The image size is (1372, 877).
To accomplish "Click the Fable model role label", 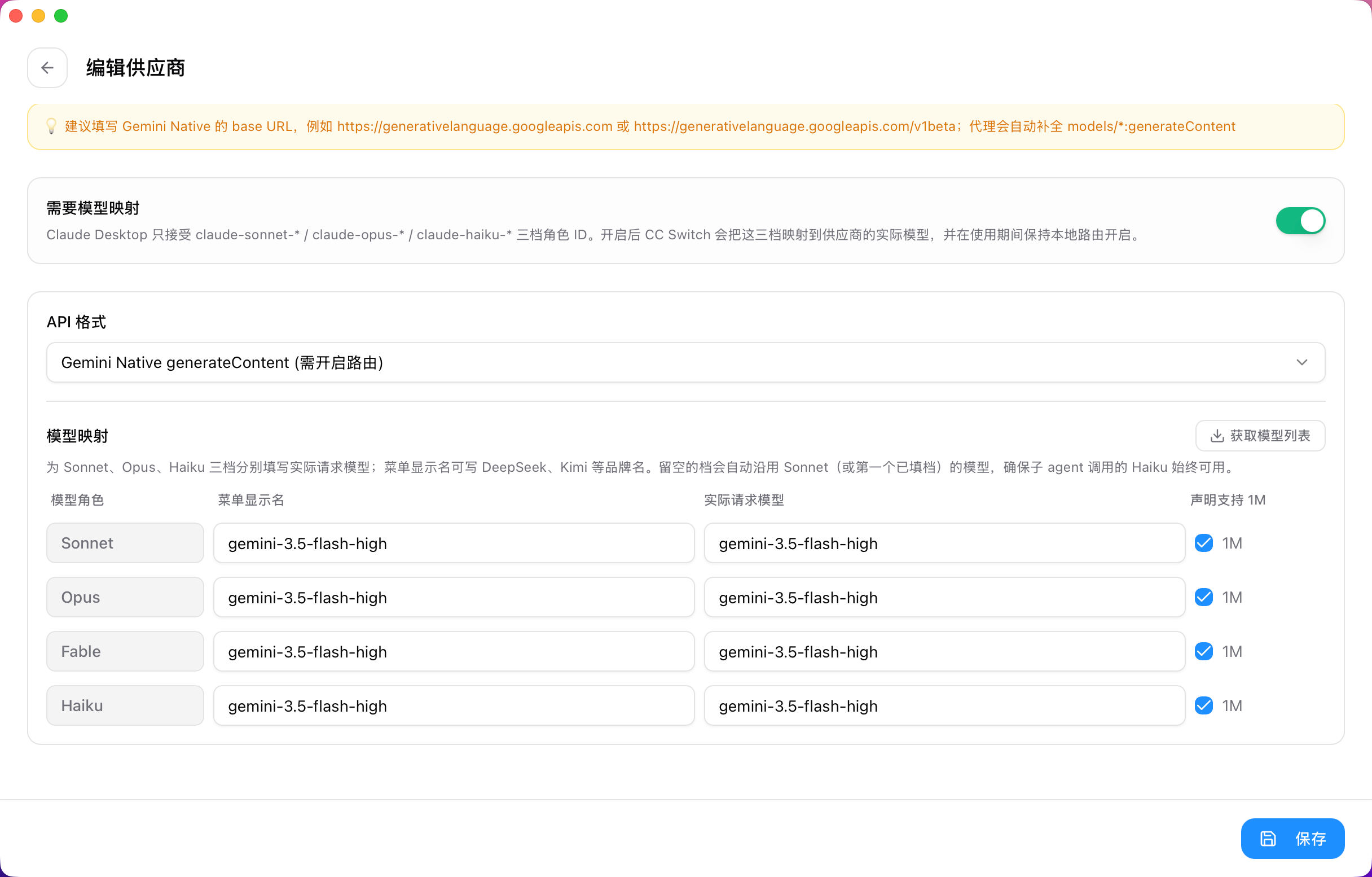I will tap(125, 651).
